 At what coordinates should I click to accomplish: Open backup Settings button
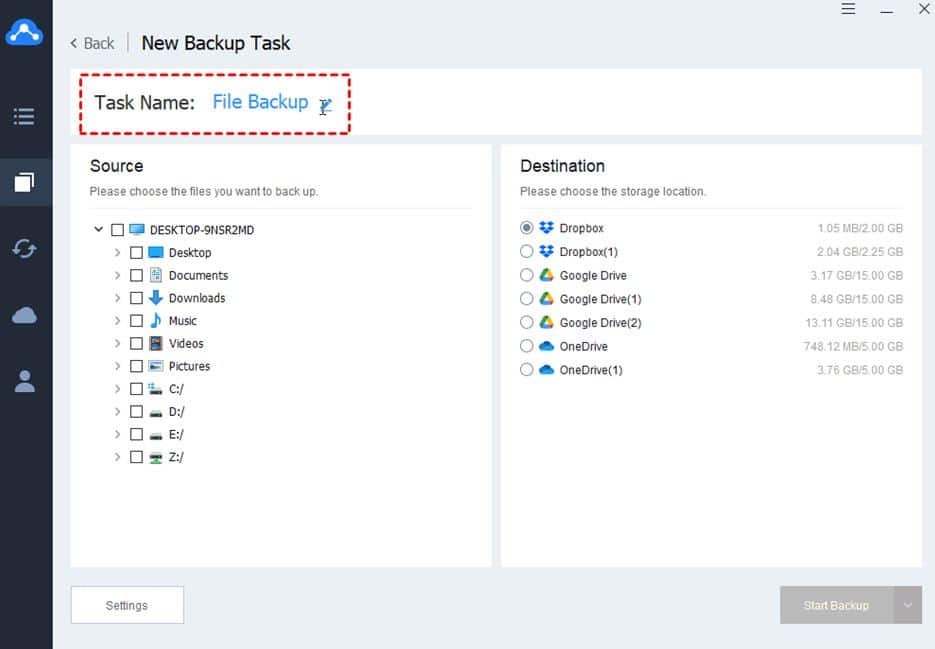pos(127,605)
